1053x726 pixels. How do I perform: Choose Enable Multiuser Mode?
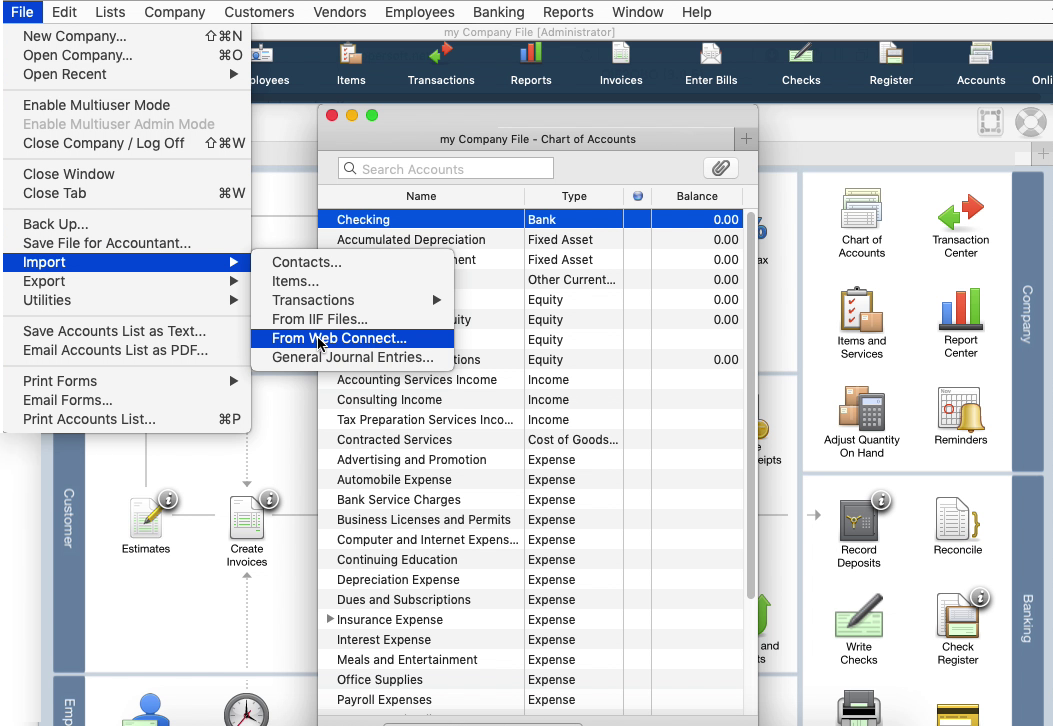point(127,105)
